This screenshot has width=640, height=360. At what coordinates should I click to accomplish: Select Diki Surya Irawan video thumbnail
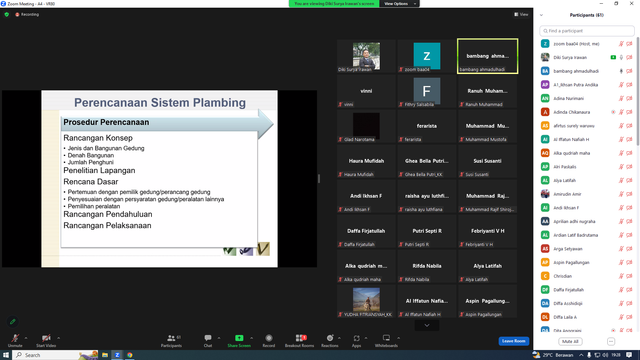tap(366, 56)
